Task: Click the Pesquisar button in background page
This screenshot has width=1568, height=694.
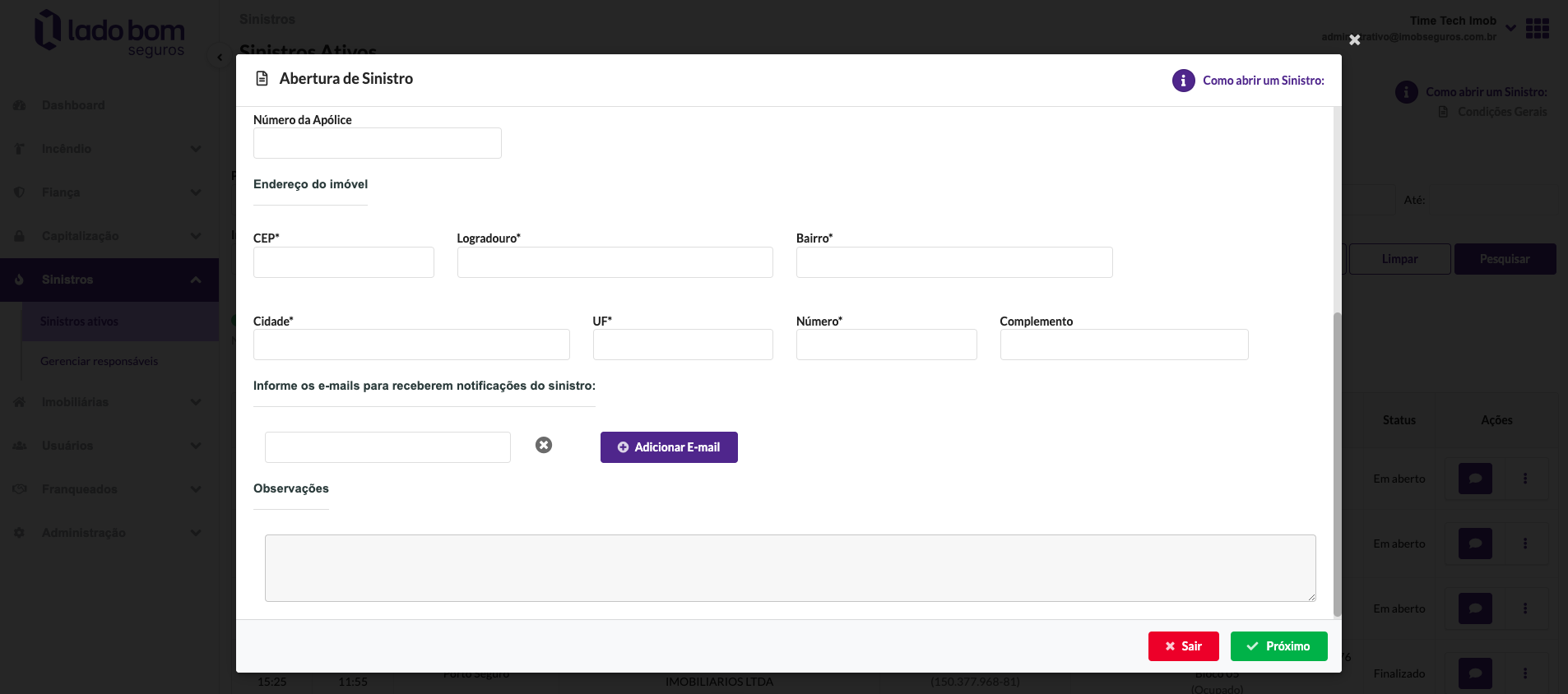Action: pos(1505,259)
